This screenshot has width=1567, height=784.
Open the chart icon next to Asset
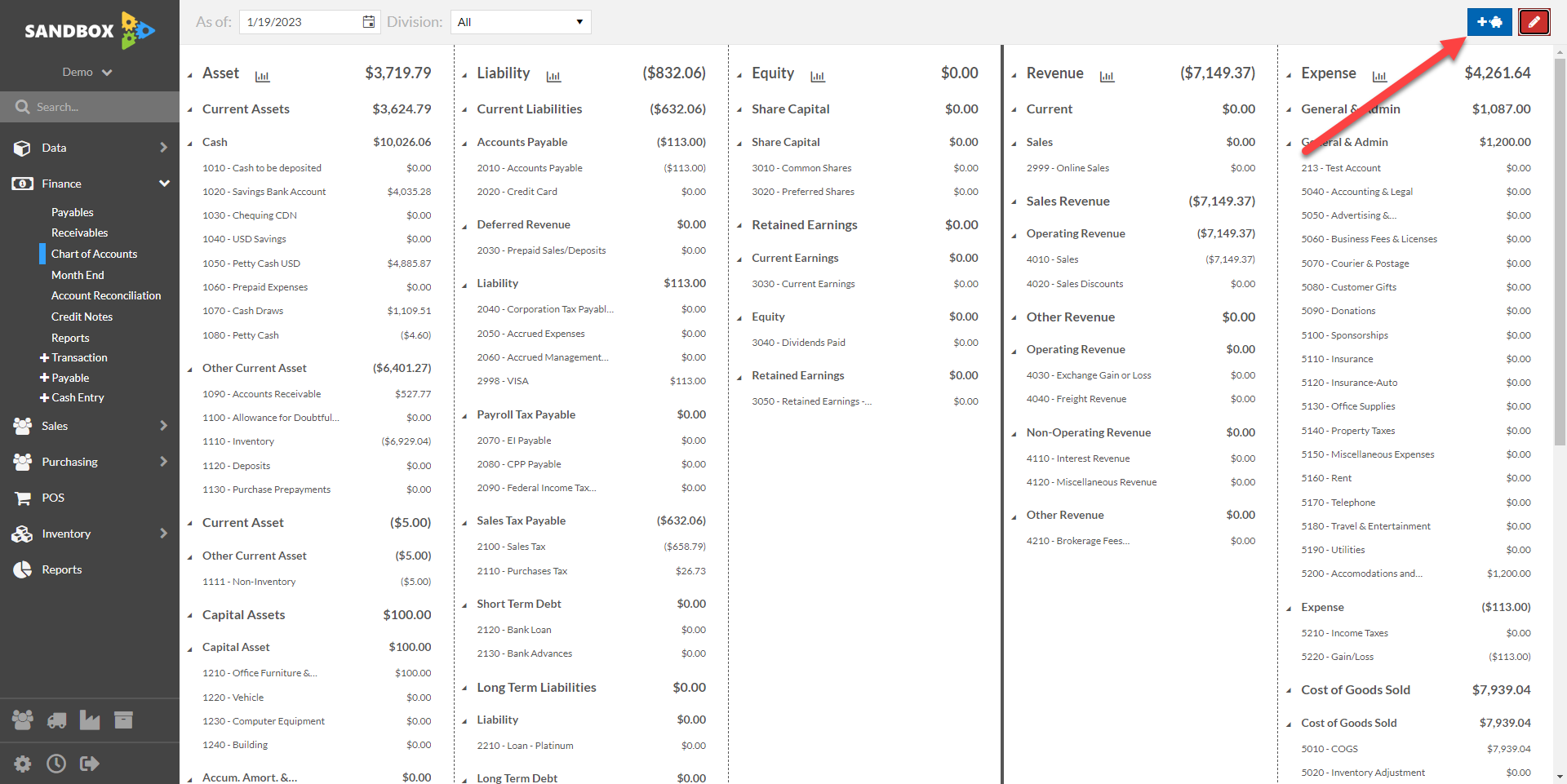(x=262, y=76)
